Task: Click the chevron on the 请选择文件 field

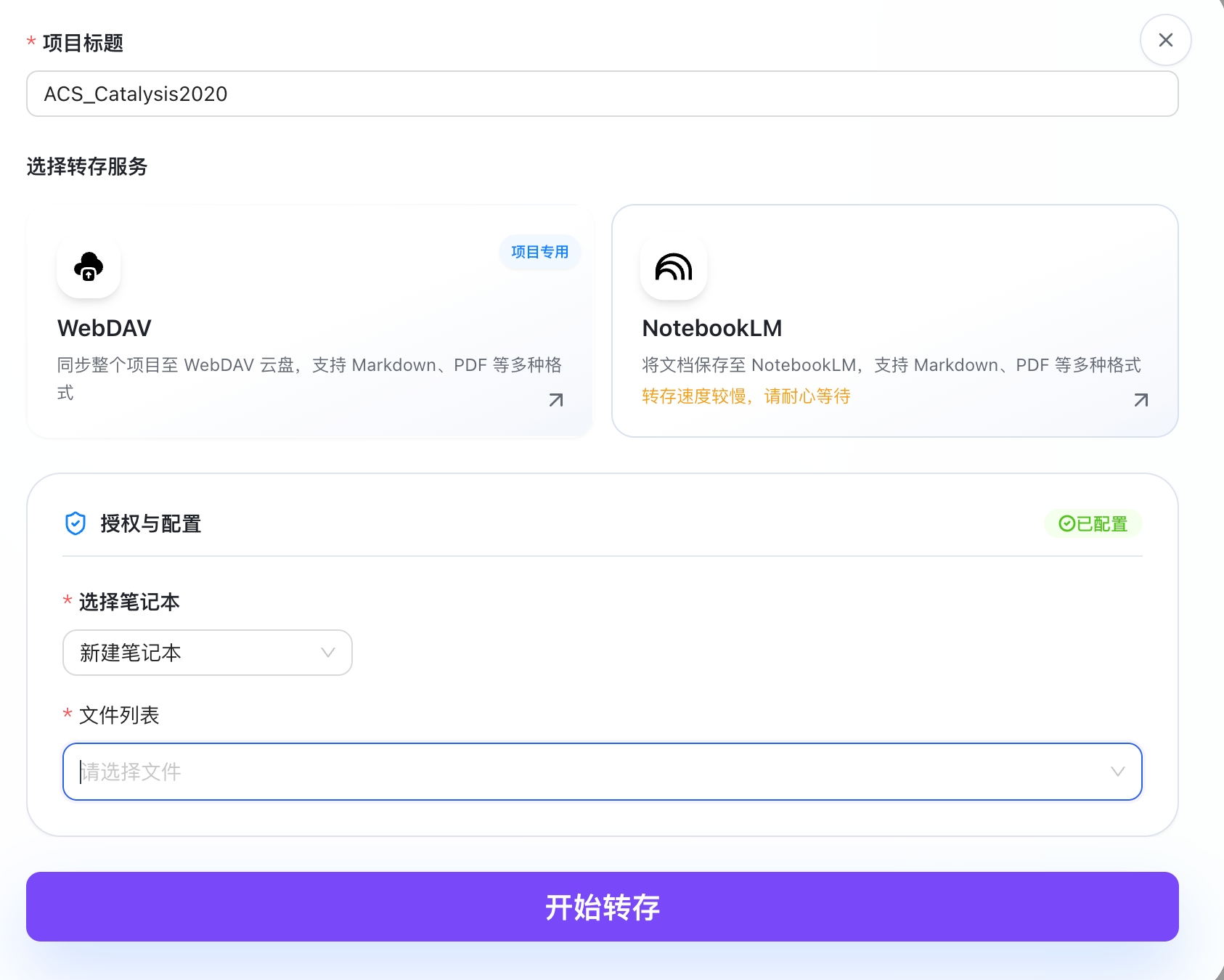Action: [x=1117, y=772]
